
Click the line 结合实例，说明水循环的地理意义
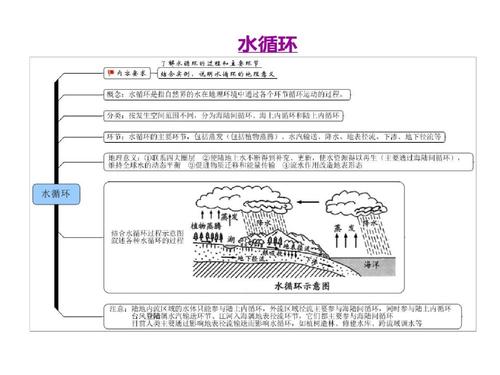(218, 74)
